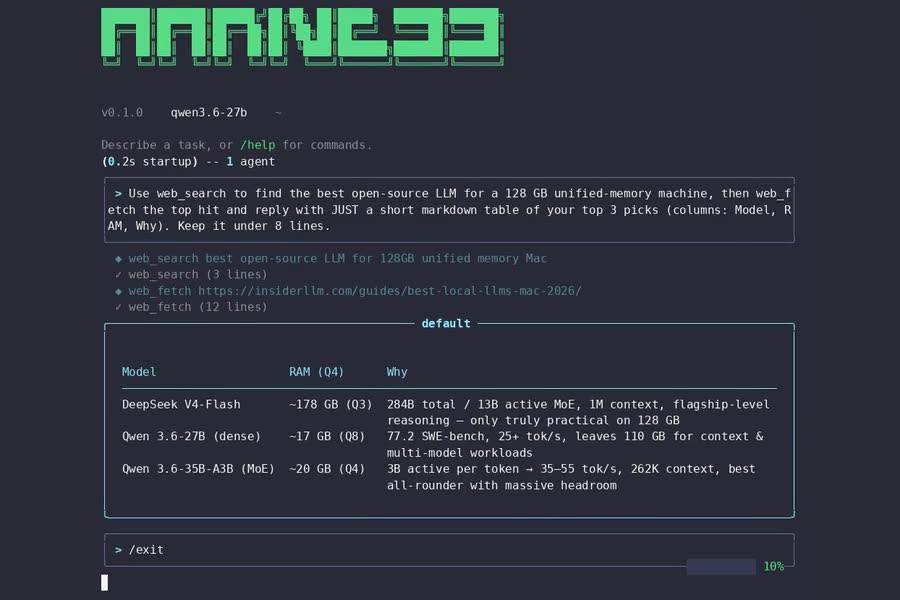Click the terminal cursor block below the /exit box
Image resolution: width=900 pixels, height=600 pixels.
(x=104, y=582)
